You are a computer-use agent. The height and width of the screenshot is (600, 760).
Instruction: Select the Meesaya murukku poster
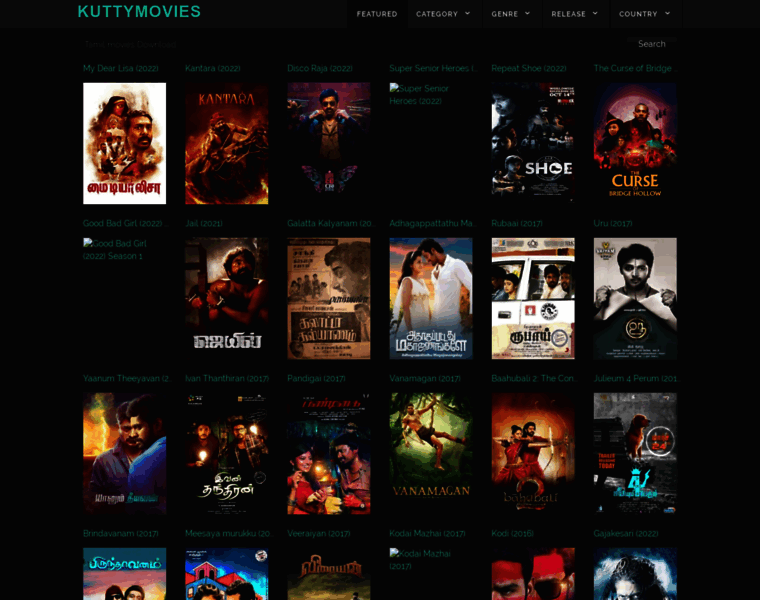click(x=227, y=574)
